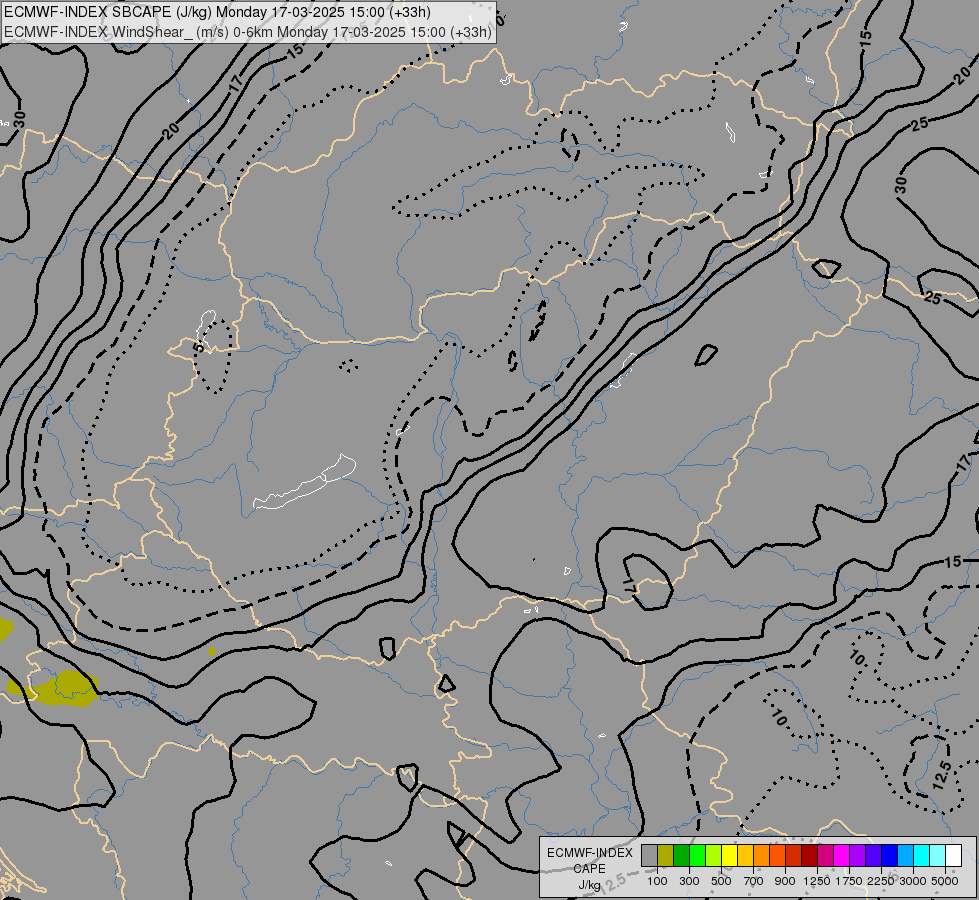Screen dimensions: 979x900
Task: Pick the pure yellow legend swatch
Action: pyautogui.click(x=729, y=855)
